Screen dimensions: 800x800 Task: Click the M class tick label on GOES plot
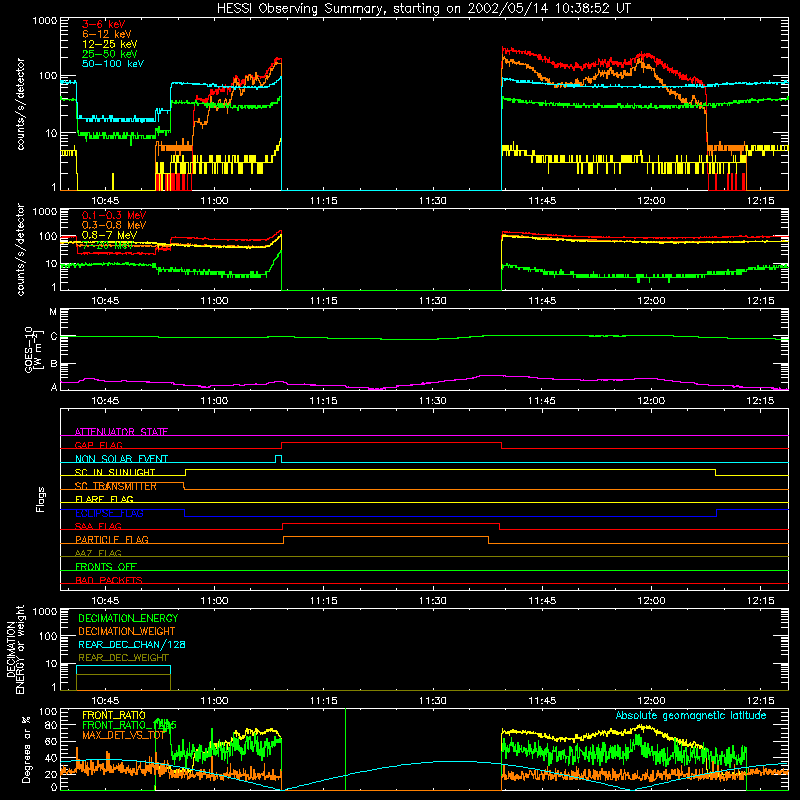[53, 311]
